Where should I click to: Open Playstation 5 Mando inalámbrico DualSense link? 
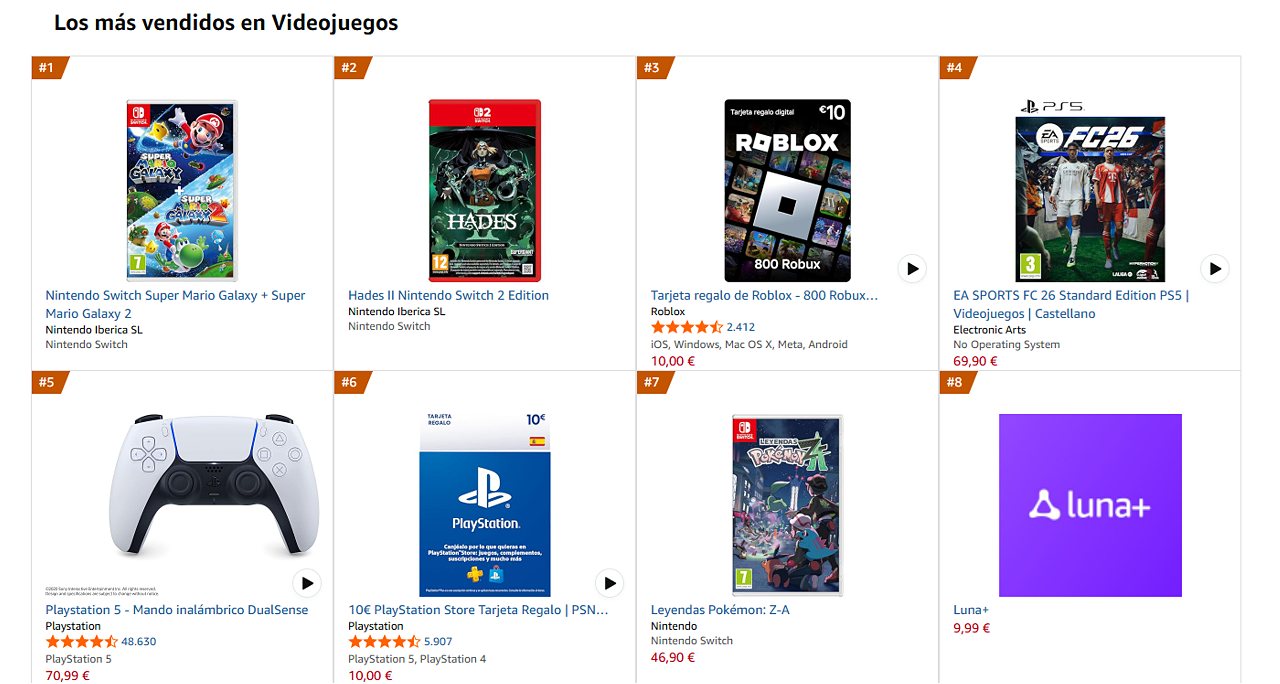click(x=176, y=610)
